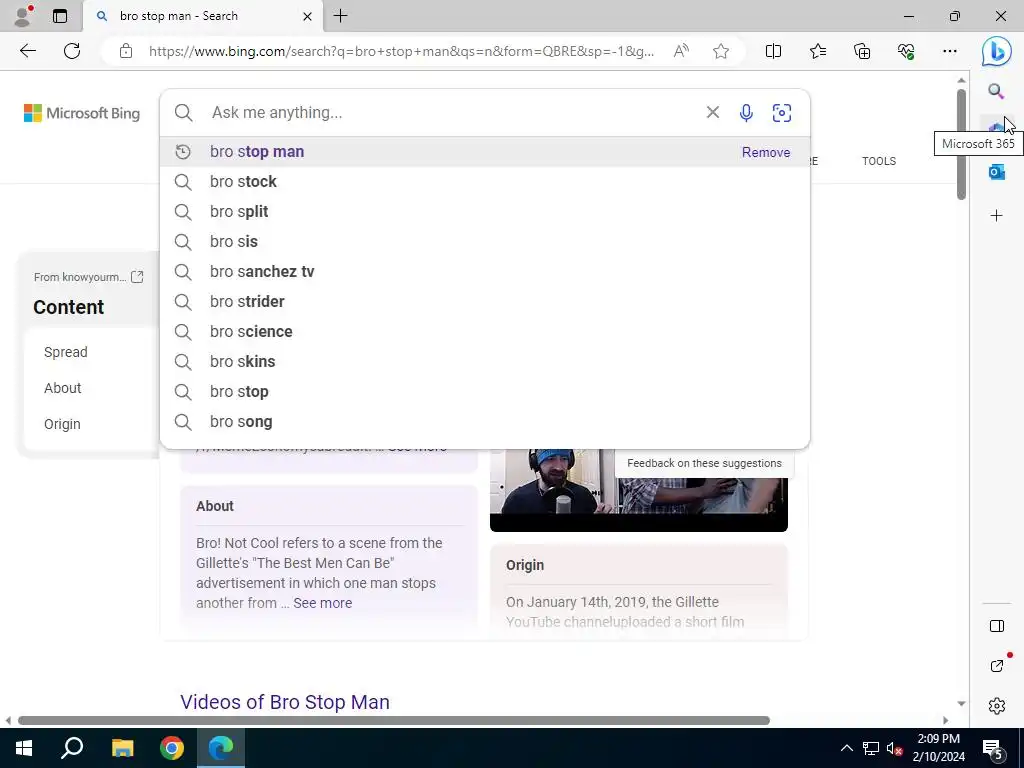This screenshot has height=768, width=1024.
Task: Open Outlook from the Edge sidebar
Action: coord(996,172)
